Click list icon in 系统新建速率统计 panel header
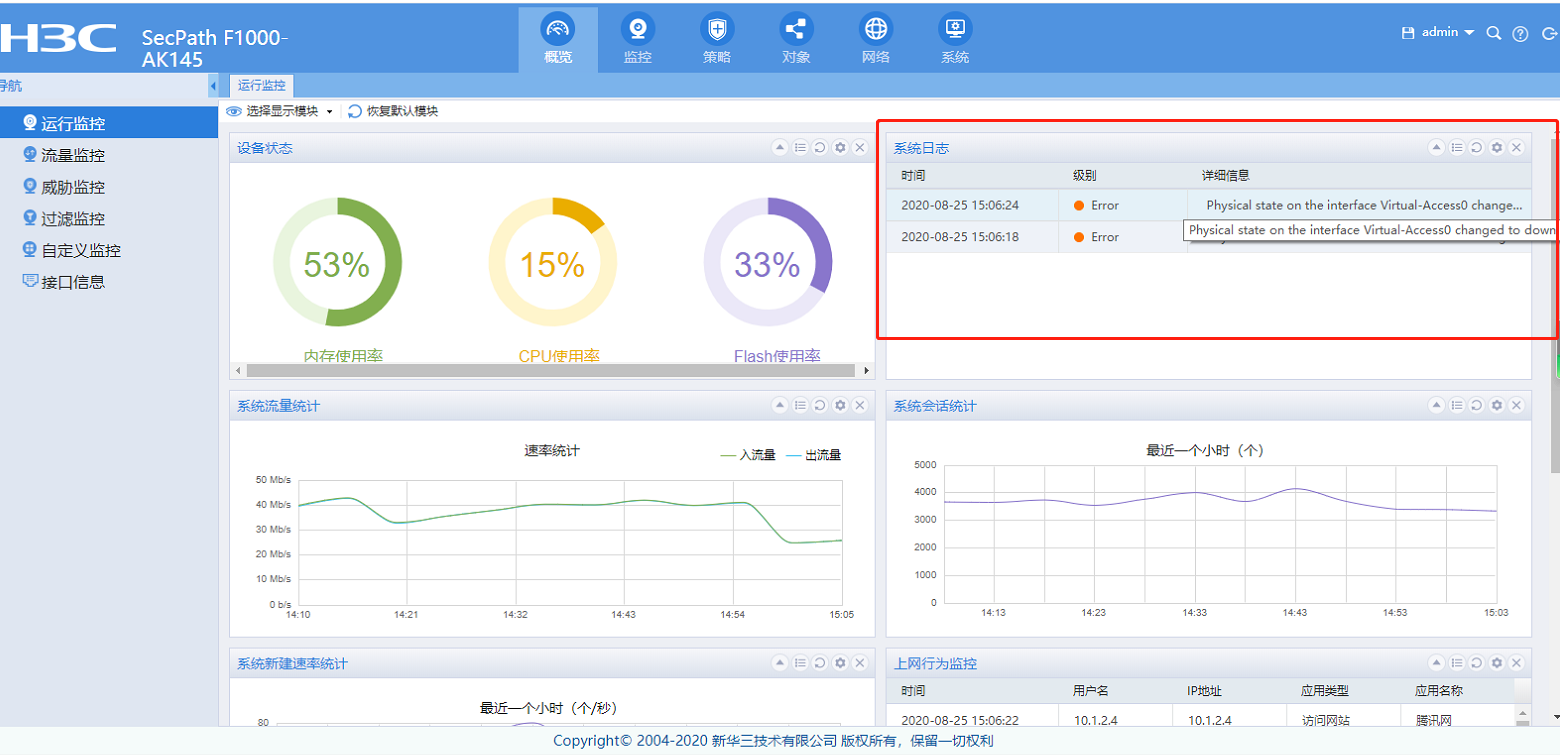This screenshot has width=1560, height=755. click(800, 663)
